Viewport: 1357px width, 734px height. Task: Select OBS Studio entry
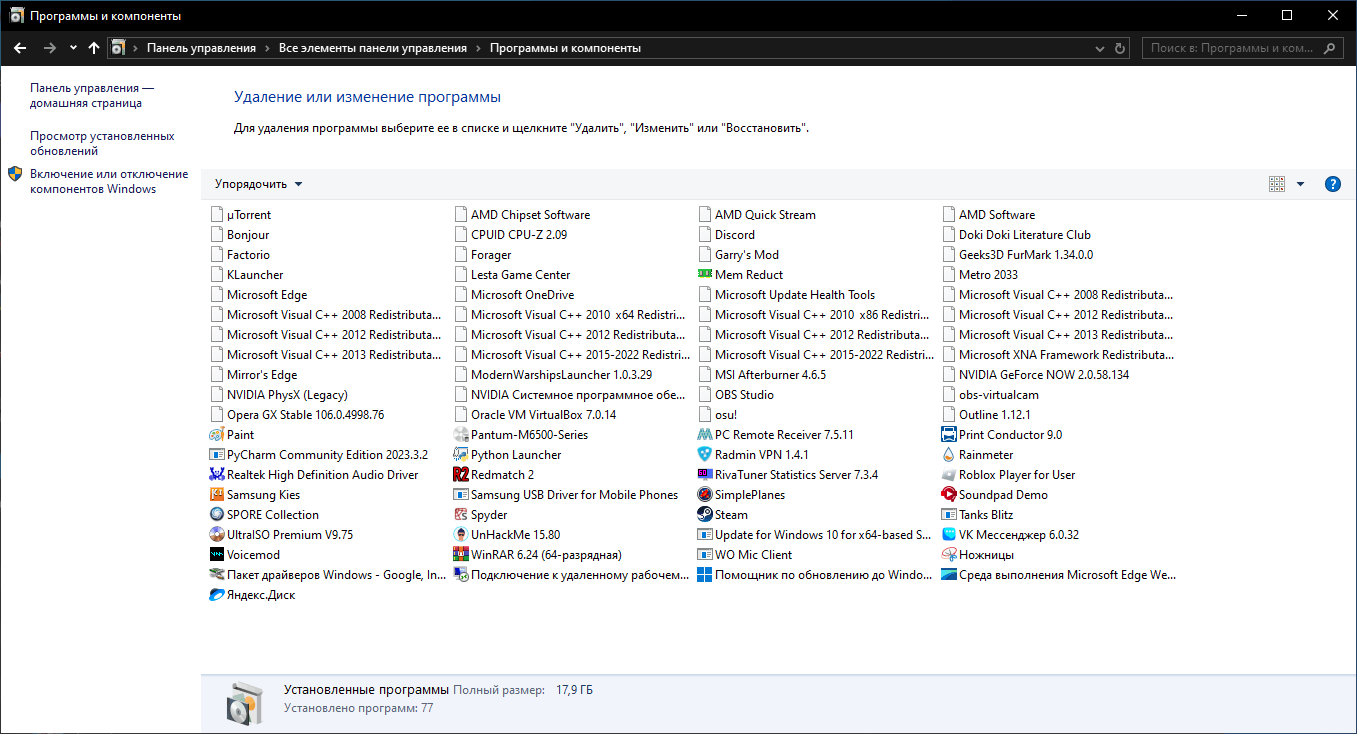click(x=736, y=395)
